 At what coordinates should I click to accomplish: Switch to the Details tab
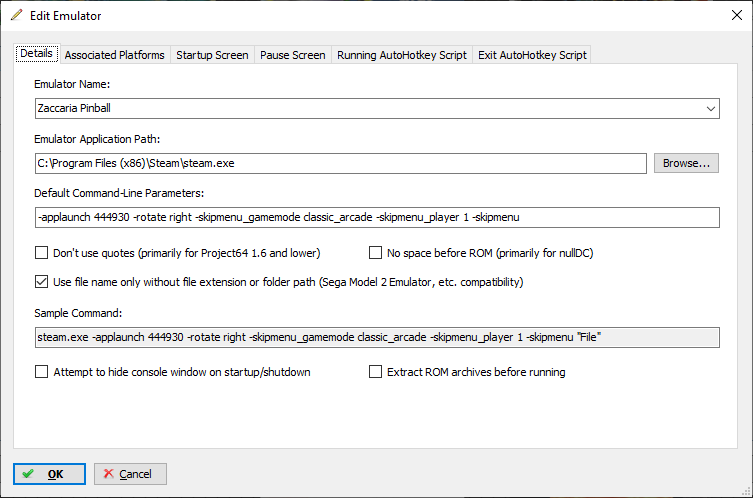(36, 54)
